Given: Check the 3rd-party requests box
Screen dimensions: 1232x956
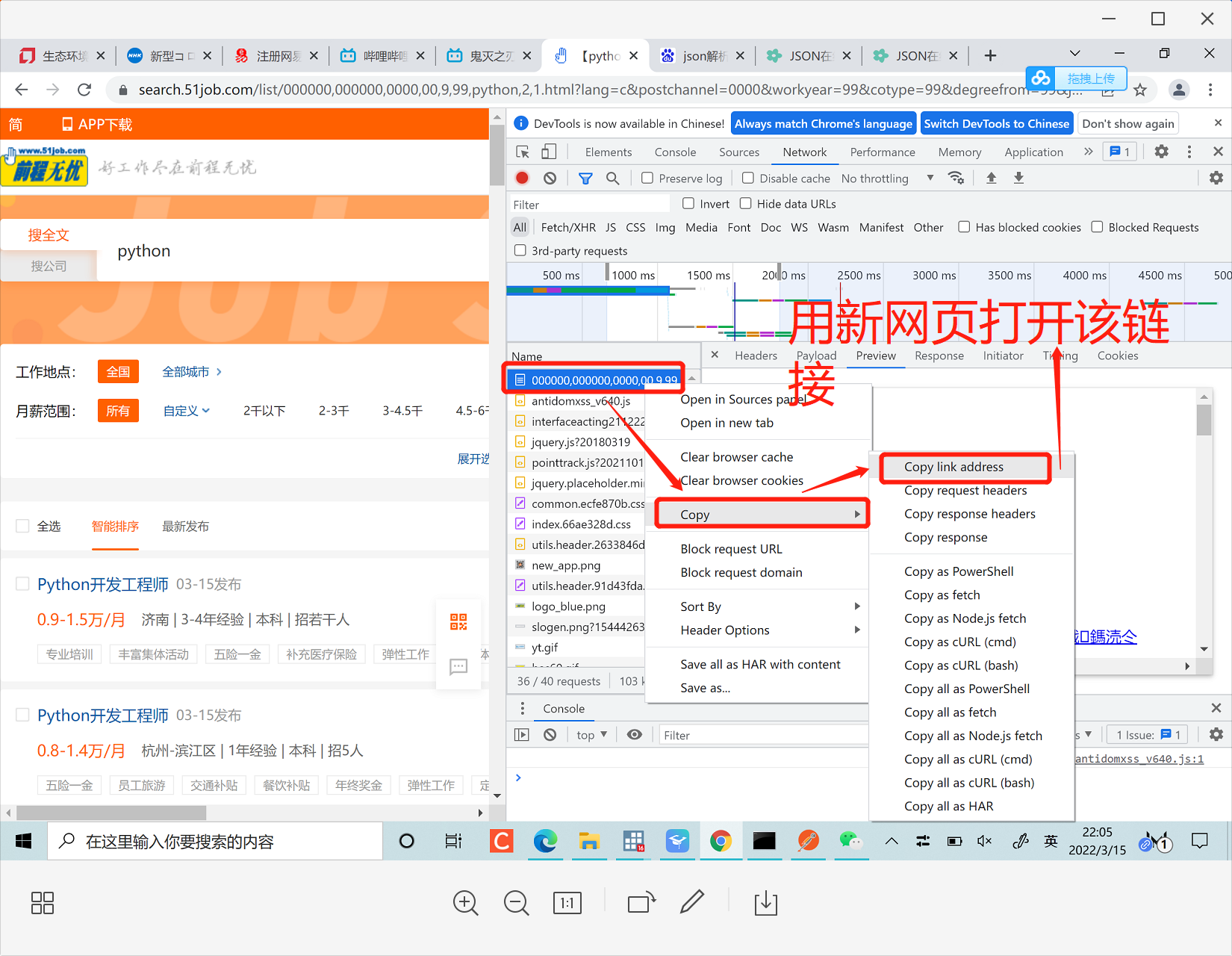Looking at the screenshot, I should coord(520,250).
